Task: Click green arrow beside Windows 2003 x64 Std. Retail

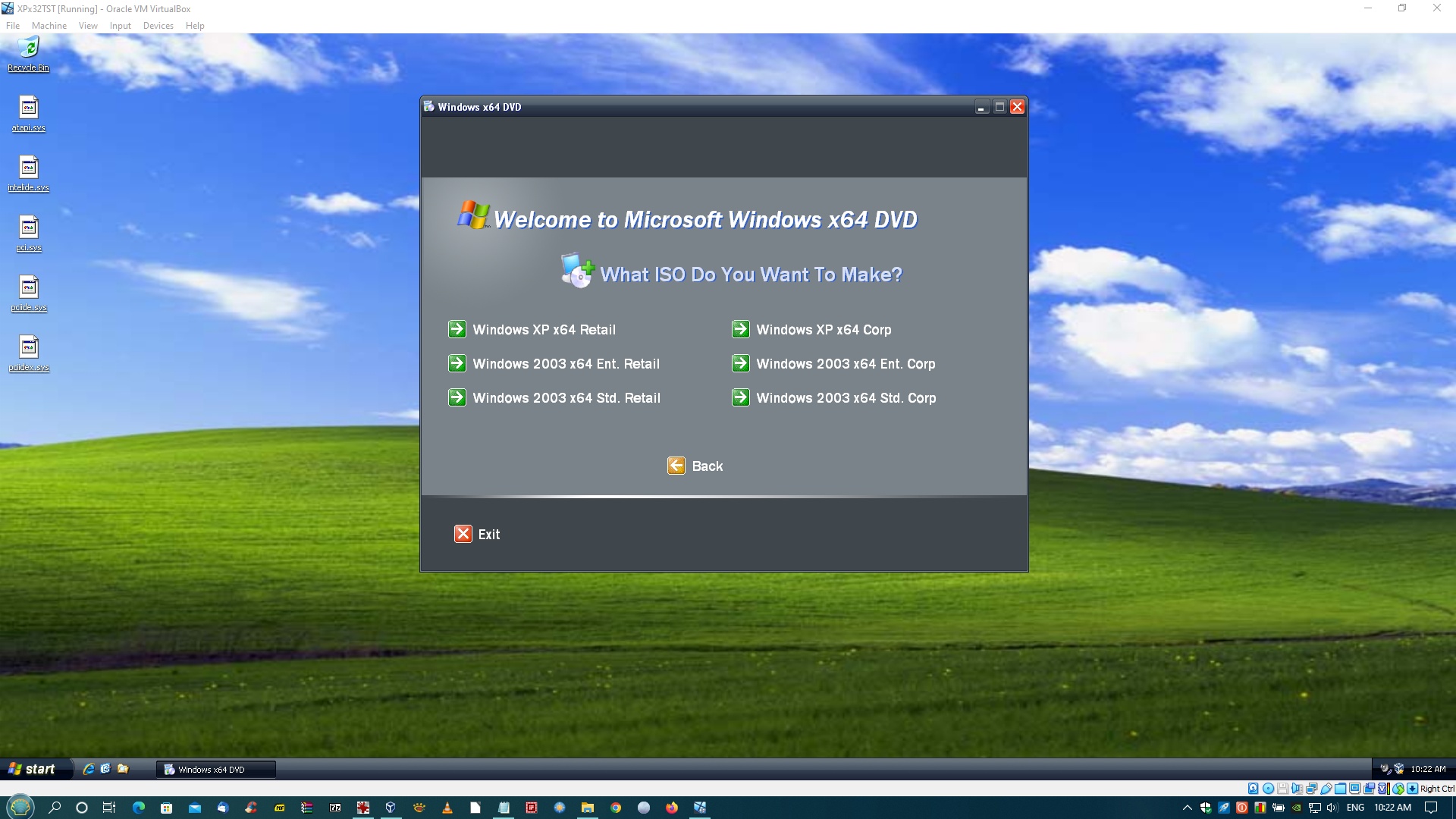Action: (x=457, y=397)
